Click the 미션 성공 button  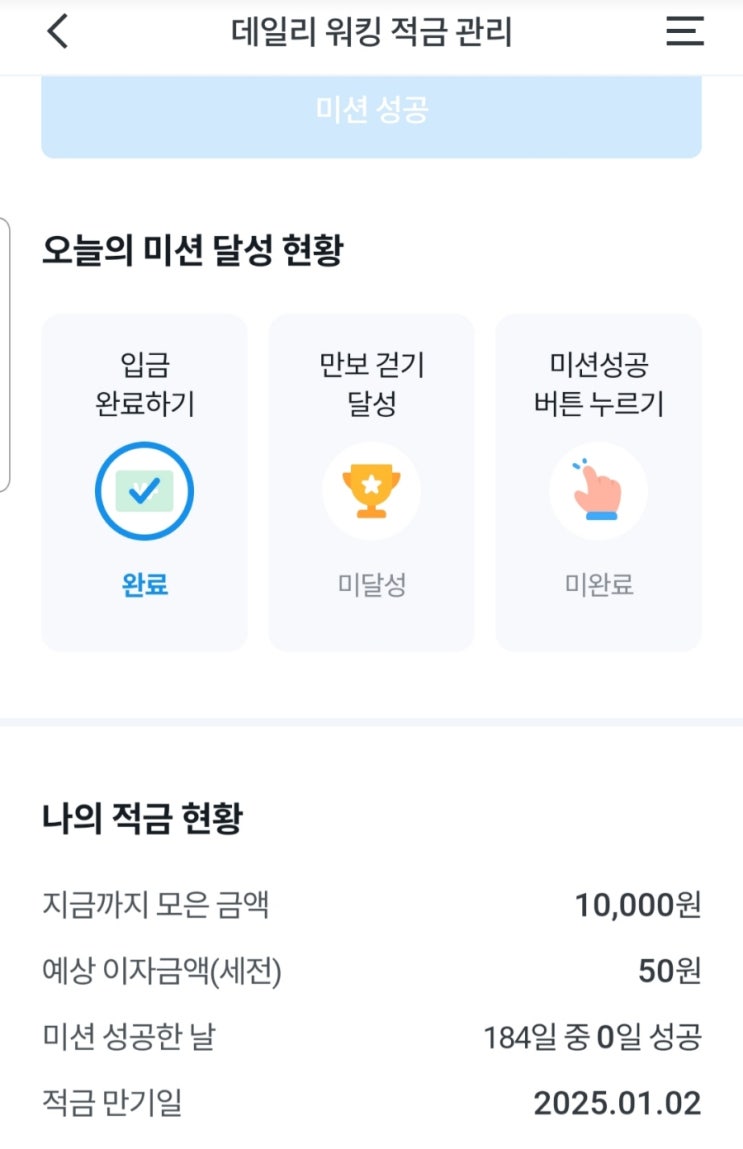tap(372, 116)
